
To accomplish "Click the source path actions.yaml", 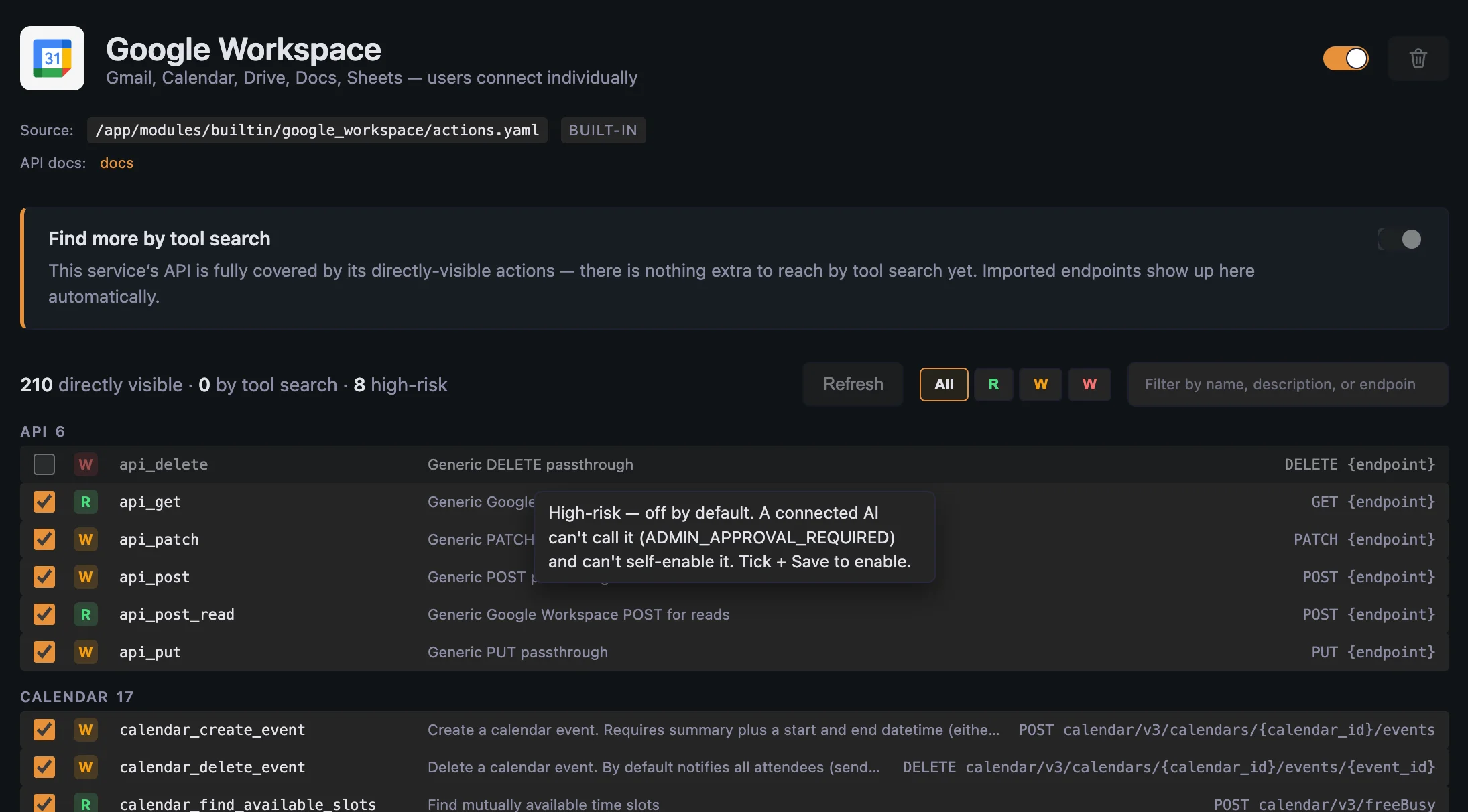I will (x=317, y=130).
